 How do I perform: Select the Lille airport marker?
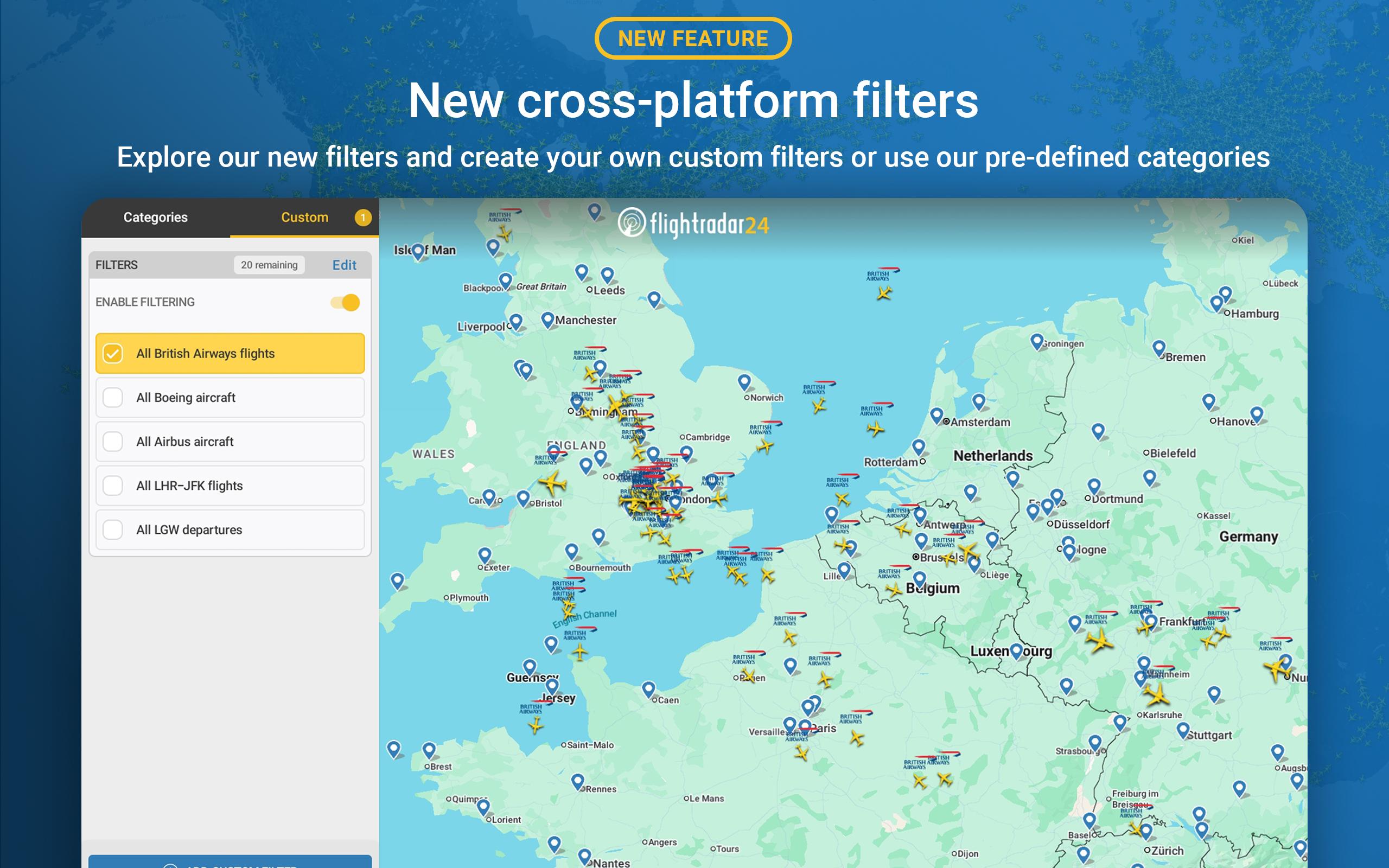click(844, 570)
